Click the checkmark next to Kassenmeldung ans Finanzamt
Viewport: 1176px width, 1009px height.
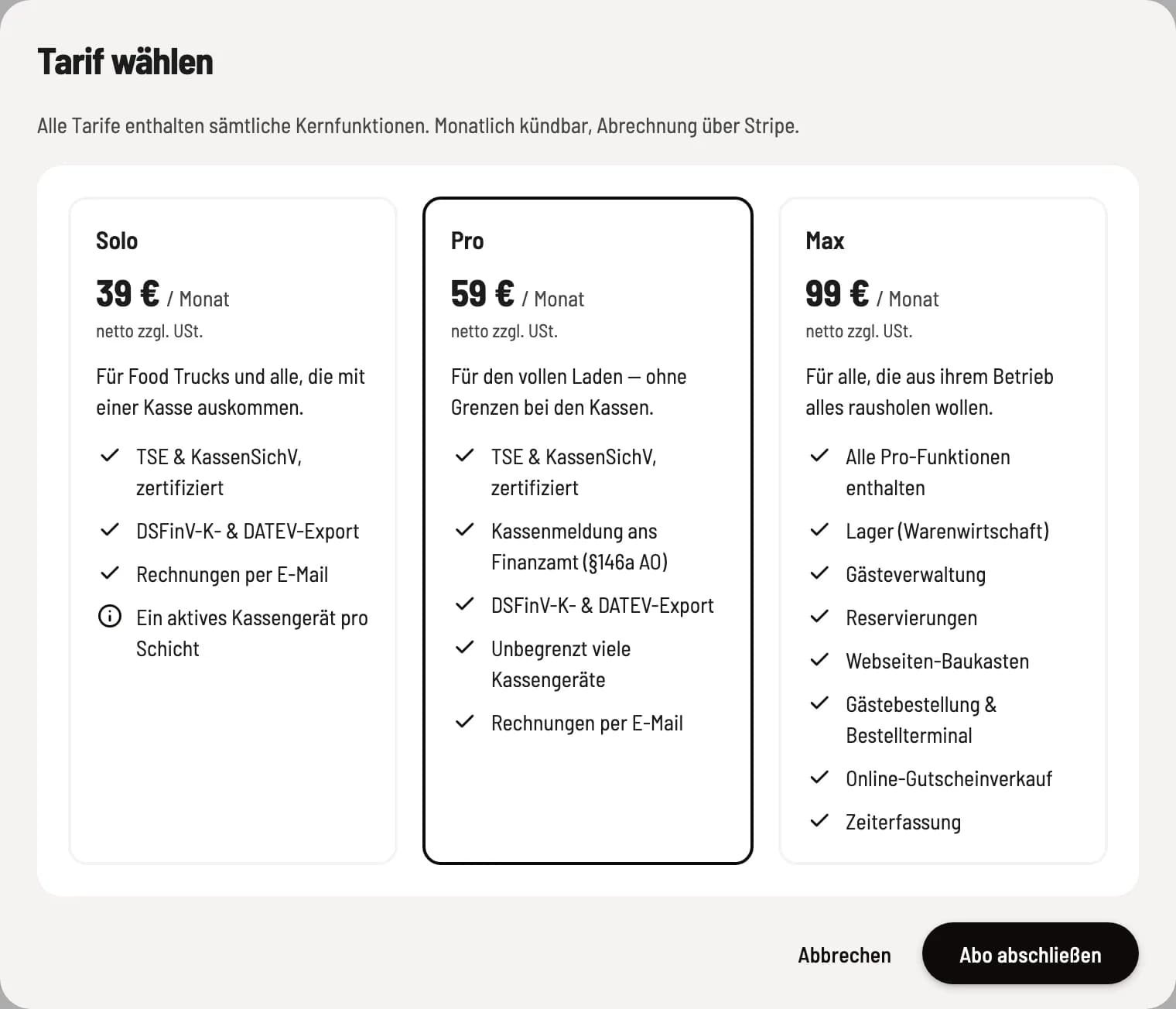(464, 530)
